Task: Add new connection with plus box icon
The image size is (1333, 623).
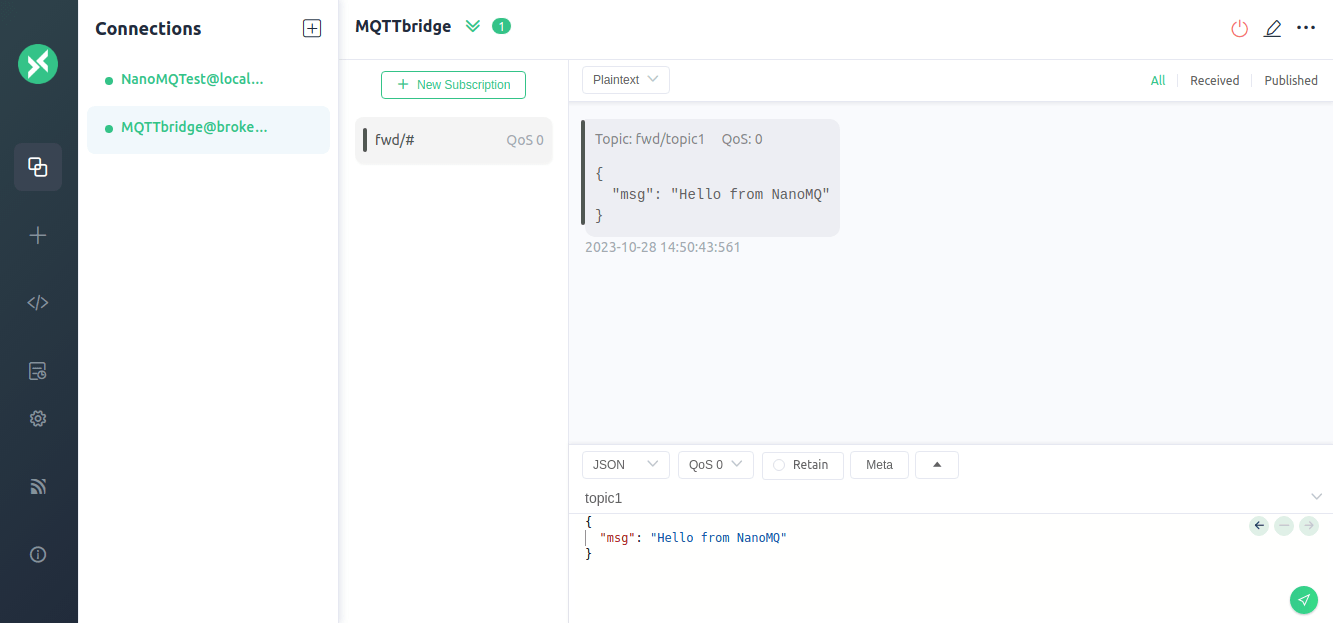Action: [312, 29]
